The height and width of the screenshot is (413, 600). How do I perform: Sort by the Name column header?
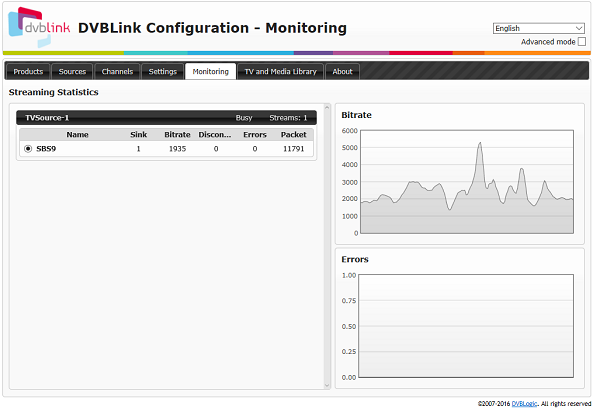point(77,133)
